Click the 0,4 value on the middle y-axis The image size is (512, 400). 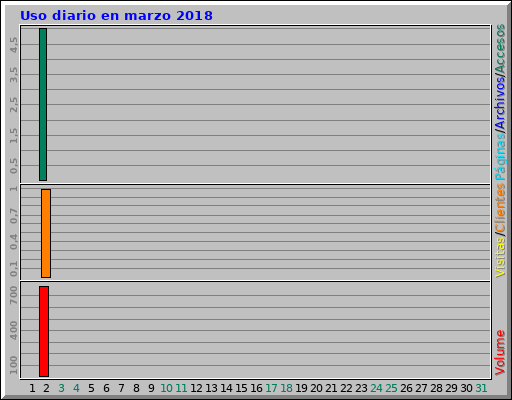tap(13, 242)
